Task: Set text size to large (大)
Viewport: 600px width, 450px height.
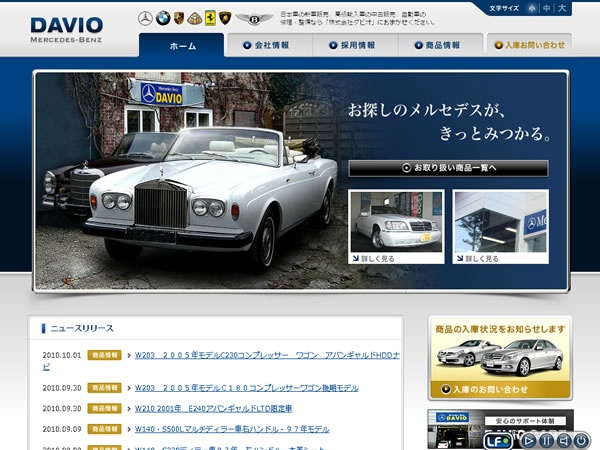Action: pyautogui.click(x=562, y=8)
